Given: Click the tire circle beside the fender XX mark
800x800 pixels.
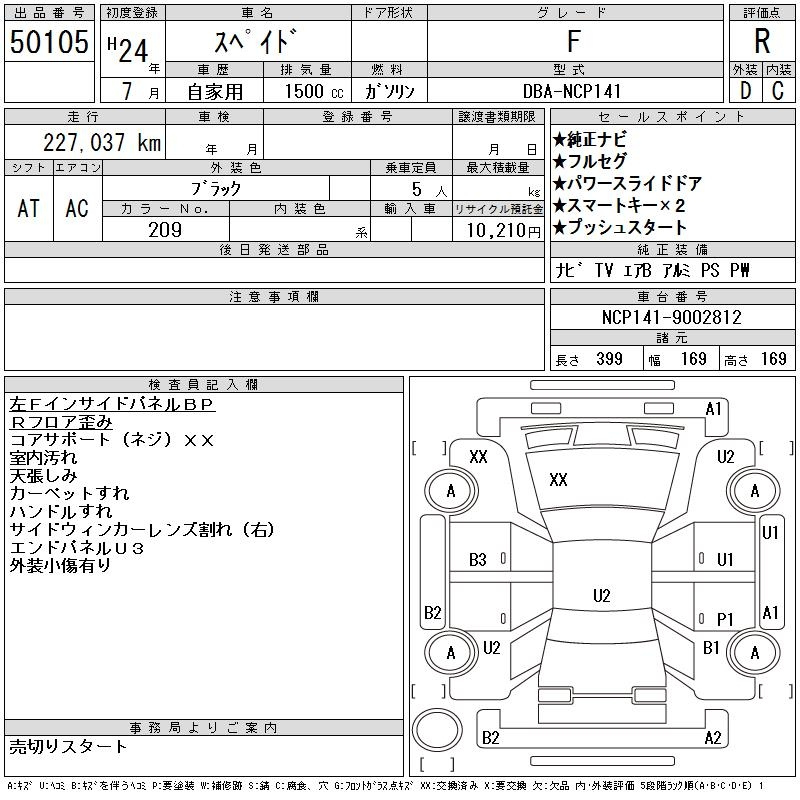Looking at the screenshot, I should pos(451,491).
